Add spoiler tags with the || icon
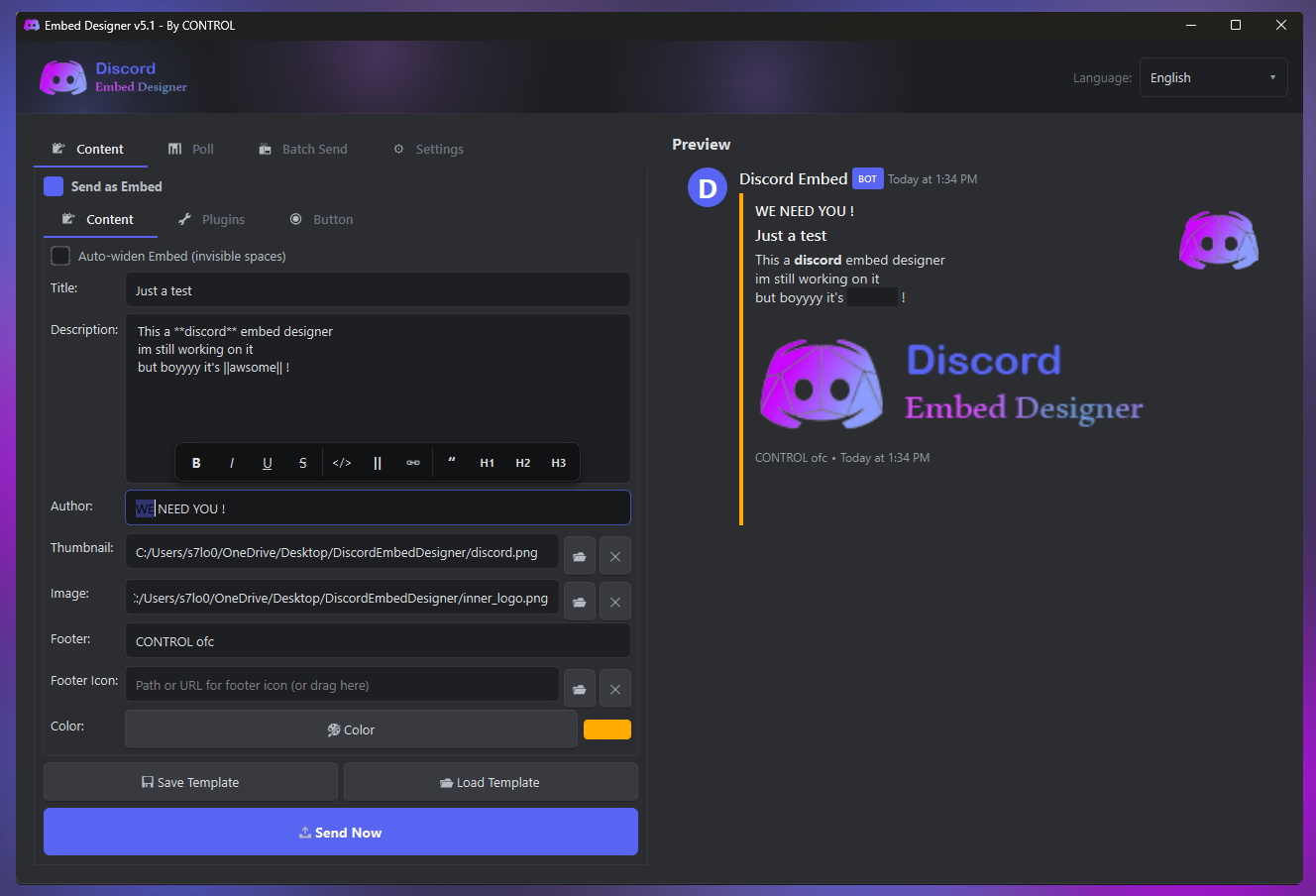The width and height of the screenshot is (1316, 896). tap(378, 463)
